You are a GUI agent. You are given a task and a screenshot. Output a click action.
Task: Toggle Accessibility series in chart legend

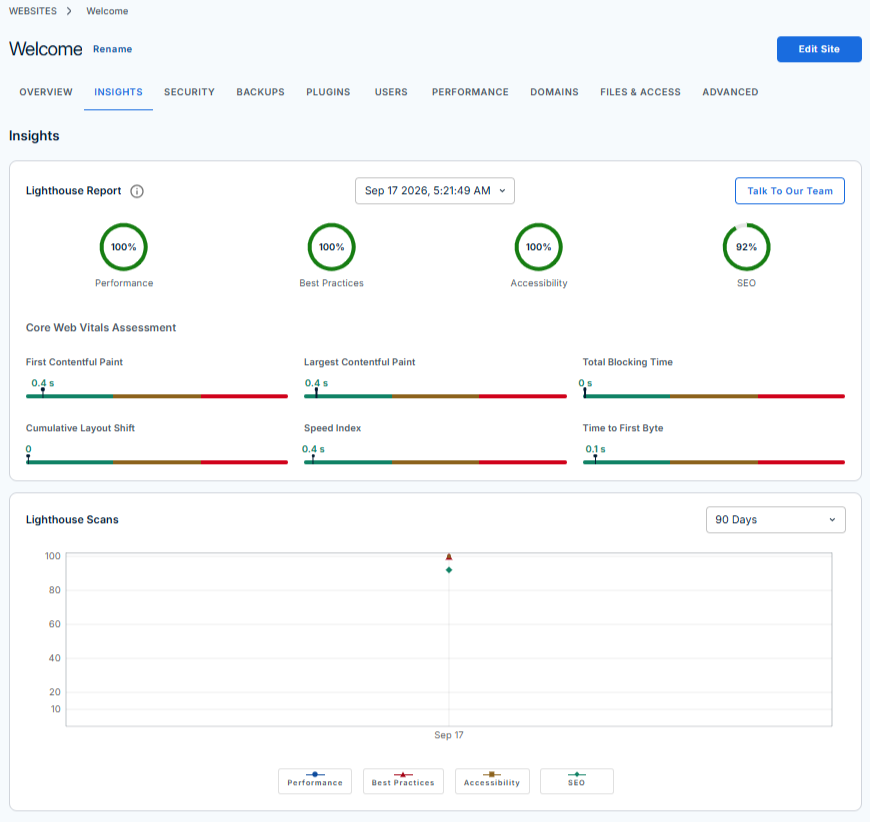coord(492,781)
